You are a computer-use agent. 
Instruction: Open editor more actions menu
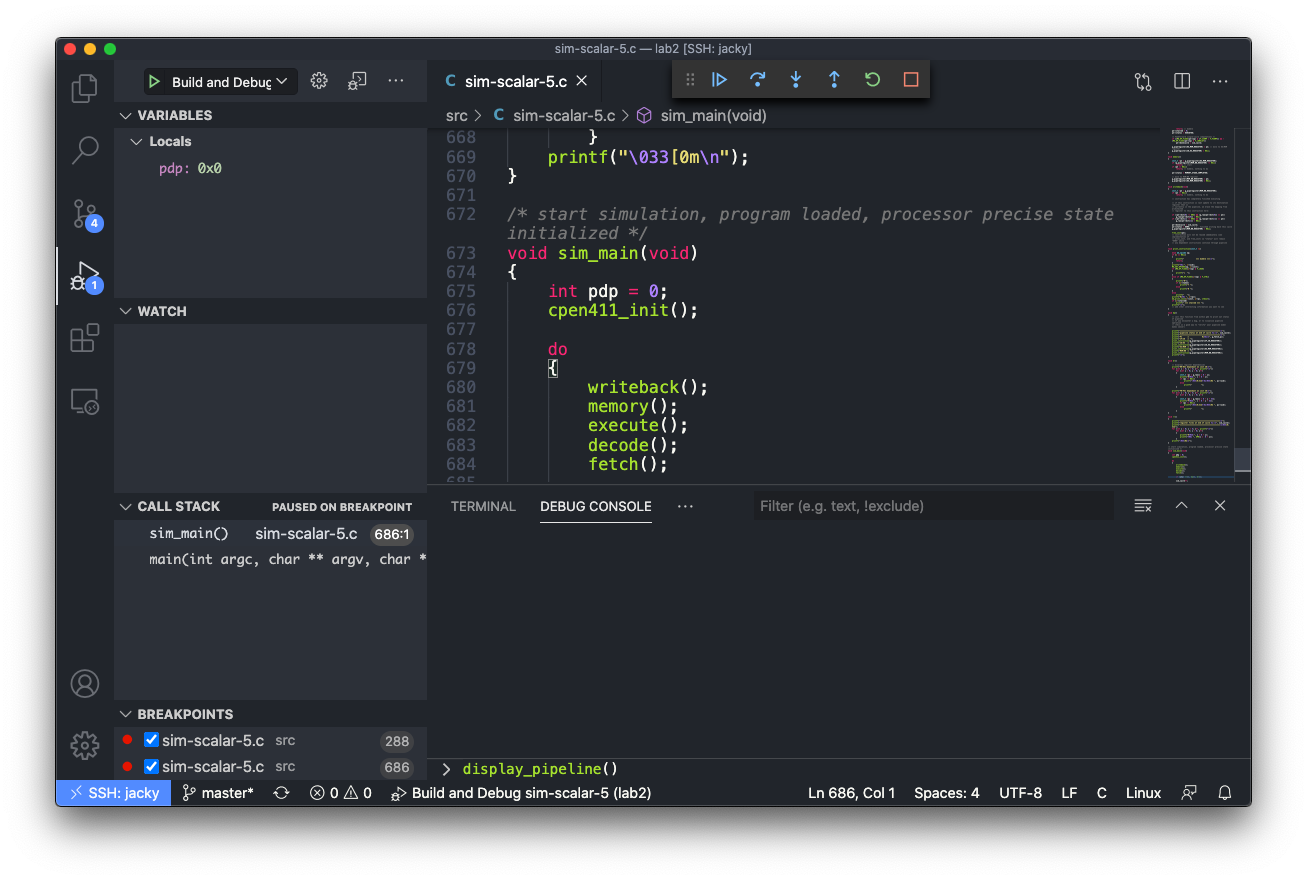(x=1220, y=81)
